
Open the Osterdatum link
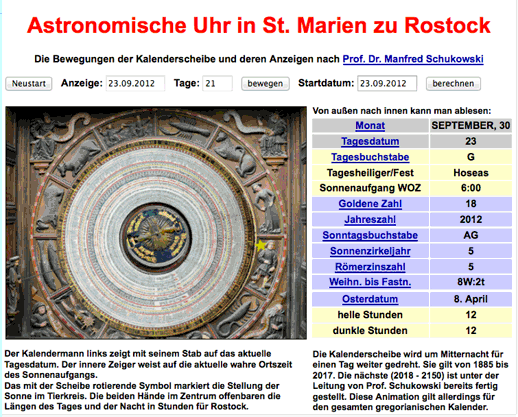pyautogui.click(x=370, y=299)
